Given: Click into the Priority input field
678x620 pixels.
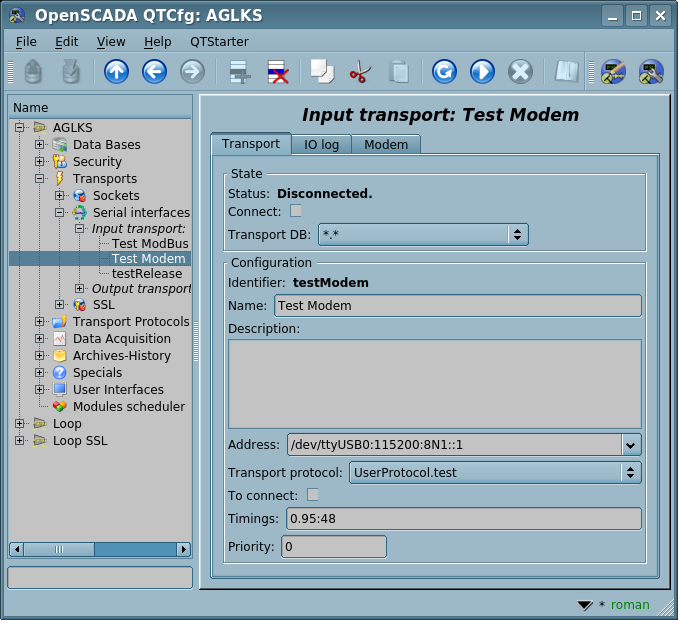Looking at the screenshot, I should pos(334,546).
